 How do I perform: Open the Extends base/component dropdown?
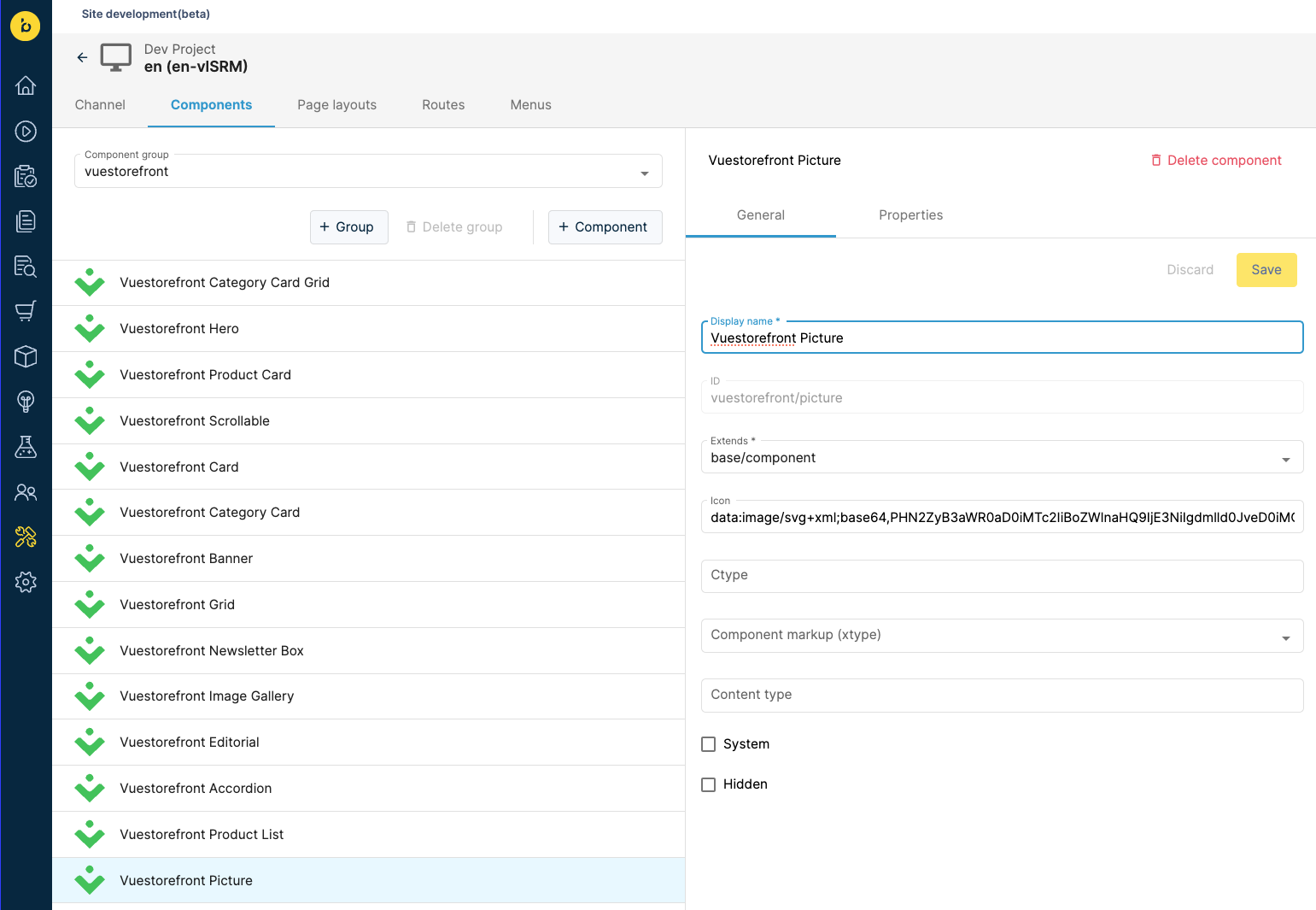[1002, 457]
